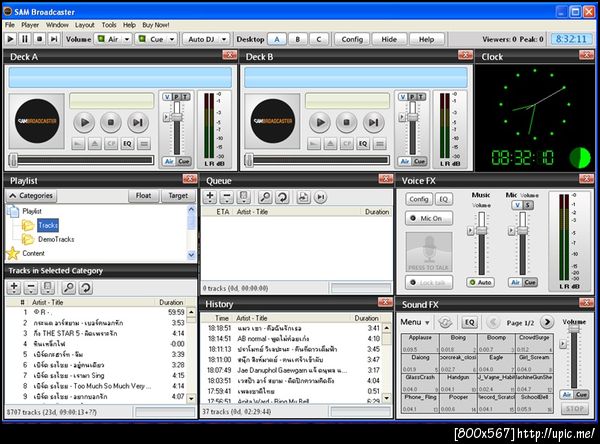Open the EQ on Deck B
Screen dimensions: 600x444
pos(363,144)
